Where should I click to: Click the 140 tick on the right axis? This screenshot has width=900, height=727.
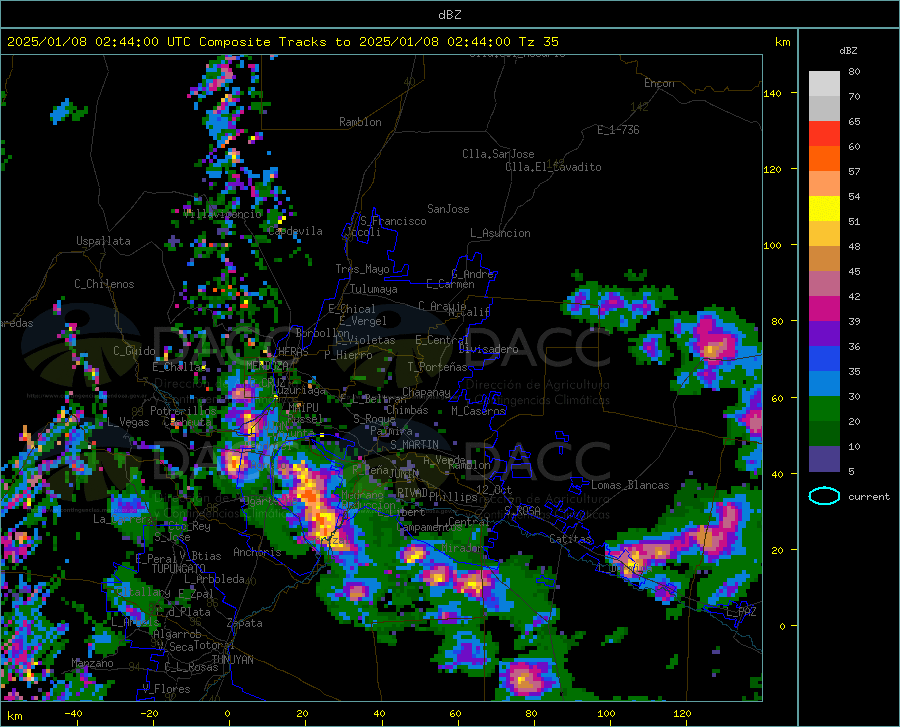point(772,93)
